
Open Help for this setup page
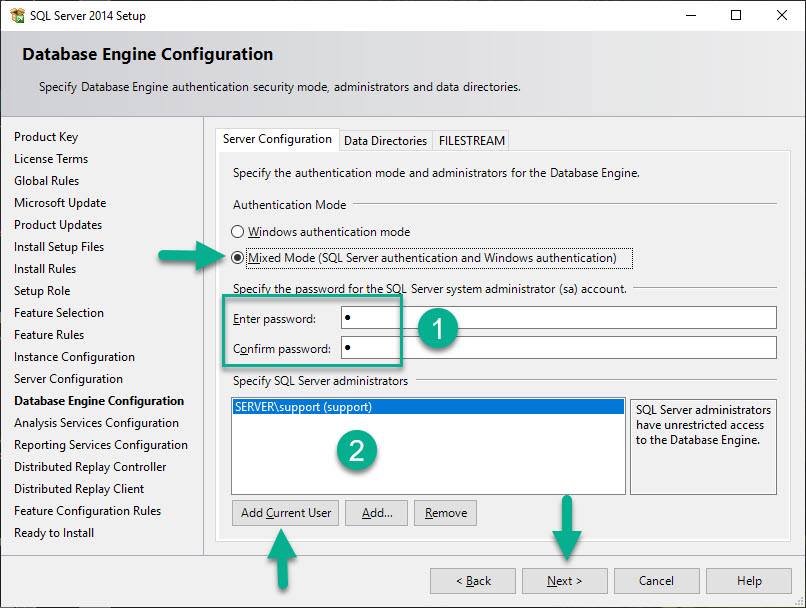pos(749,581)
